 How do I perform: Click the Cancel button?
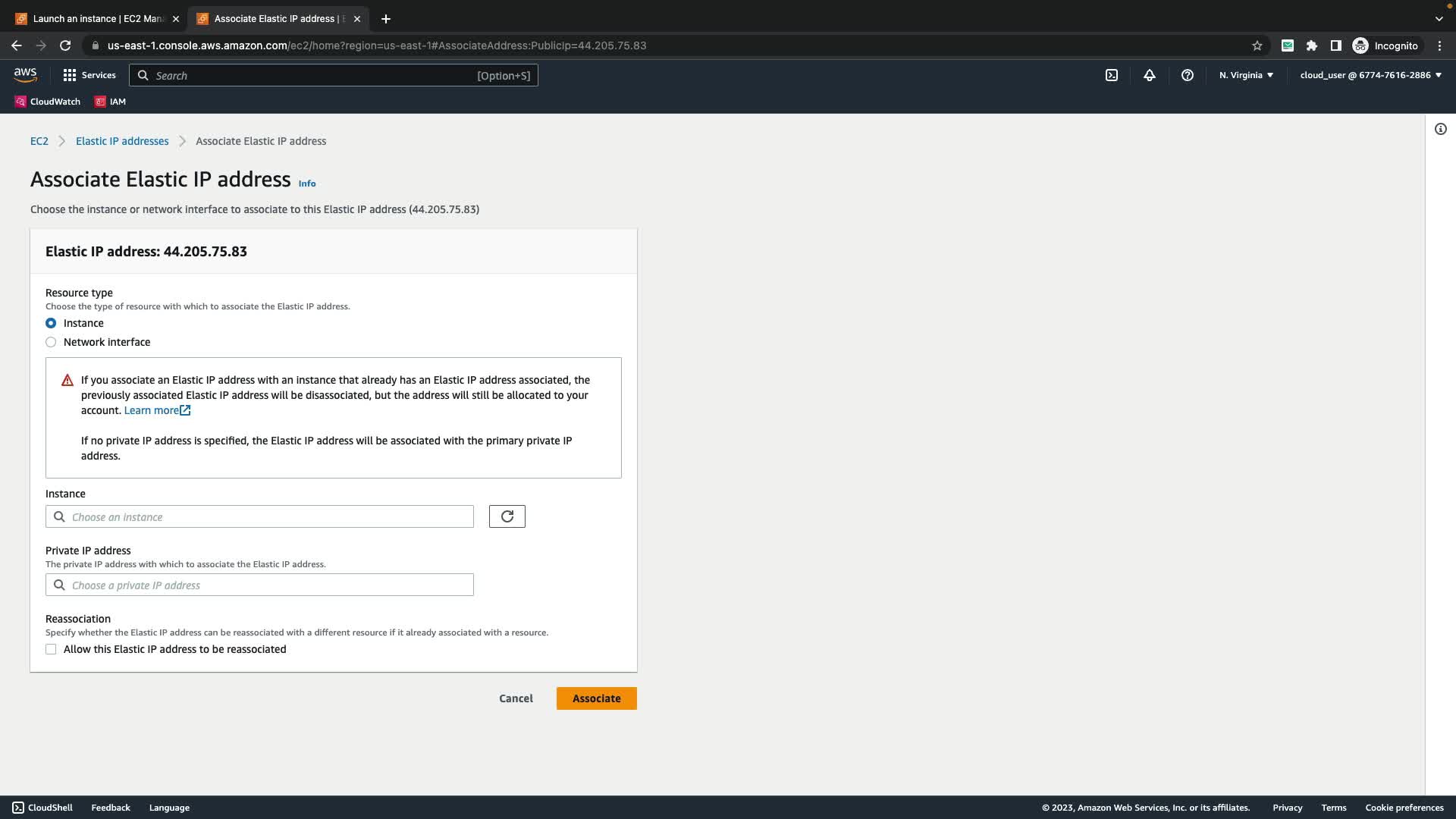click(x=516, y=698)
